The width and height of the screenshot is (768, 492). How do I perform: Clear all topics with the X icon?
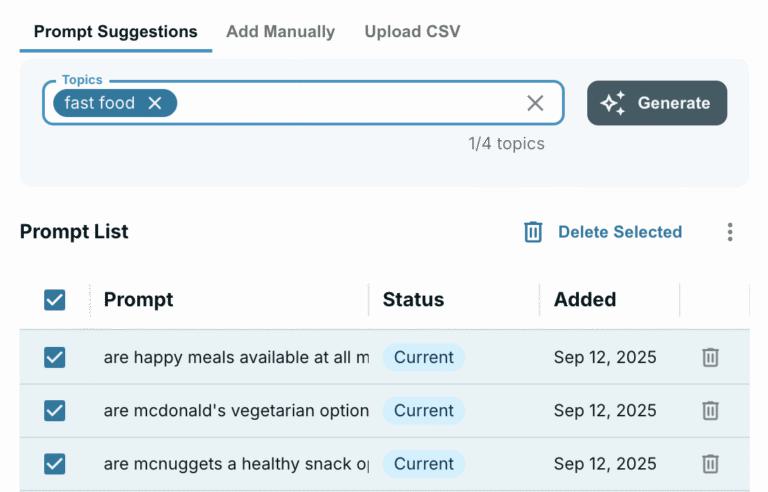click(535, 103)
